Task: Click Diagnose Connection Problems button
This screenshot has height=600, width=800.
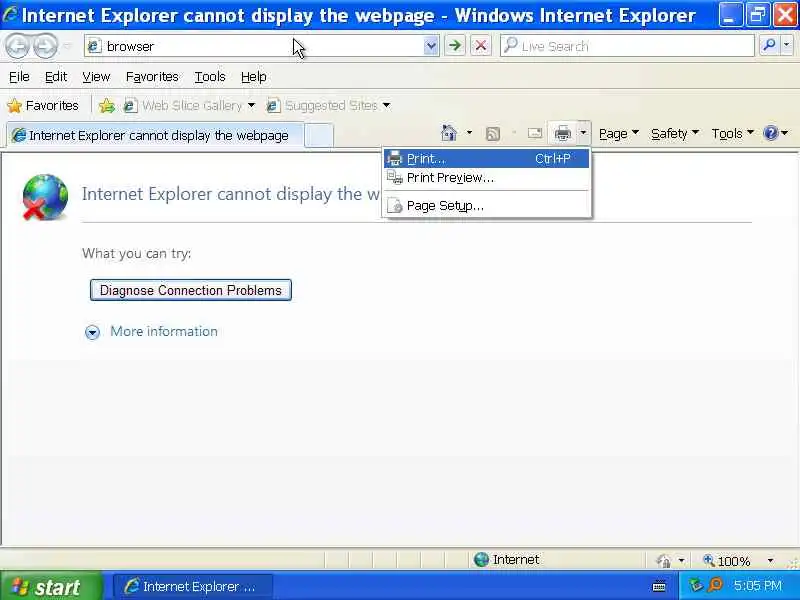Action: tap(191, 290)
